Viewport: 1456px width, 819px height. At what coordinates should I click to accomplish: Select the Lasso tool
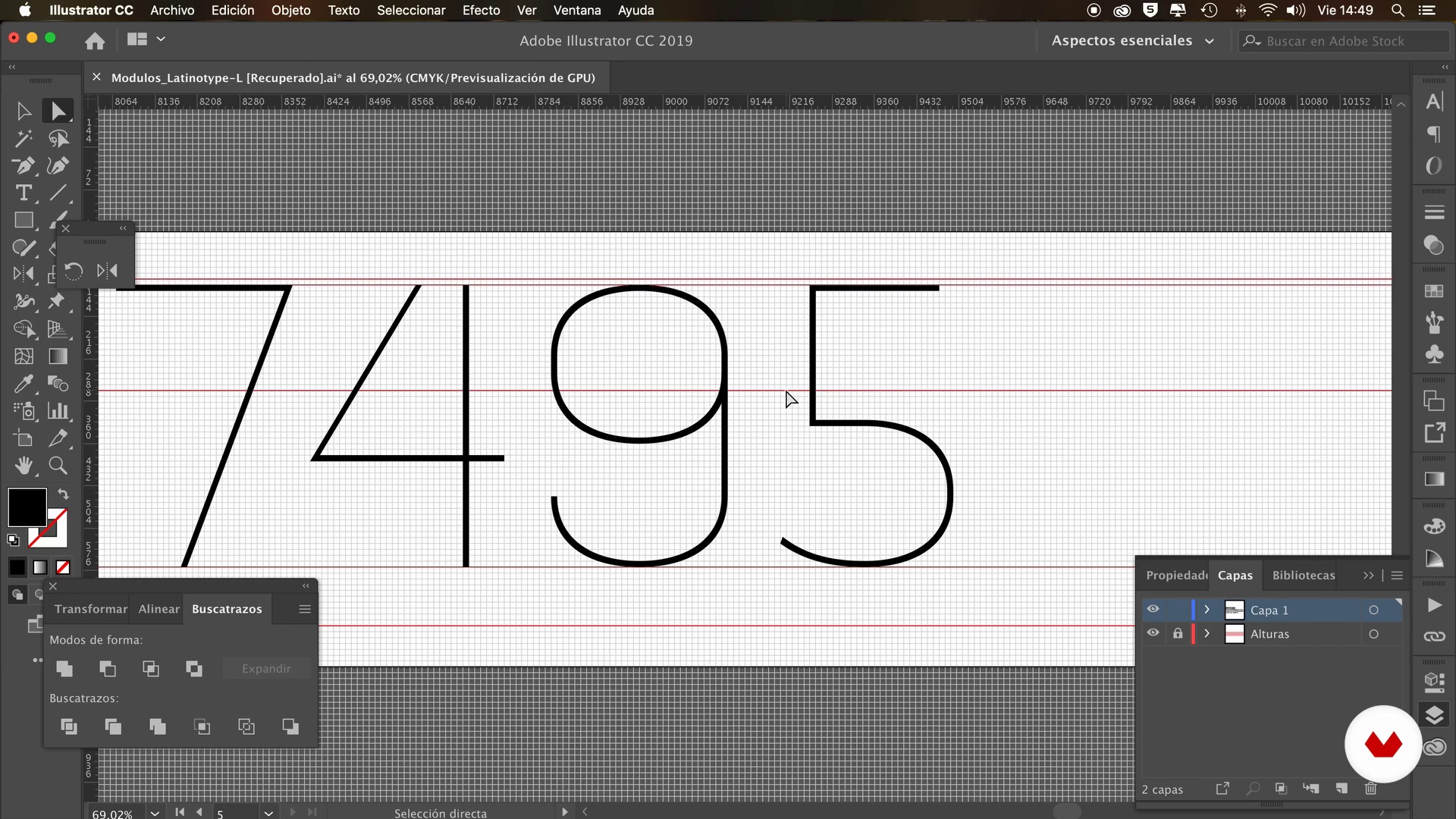pyautogui.click(x=58, y=139)
